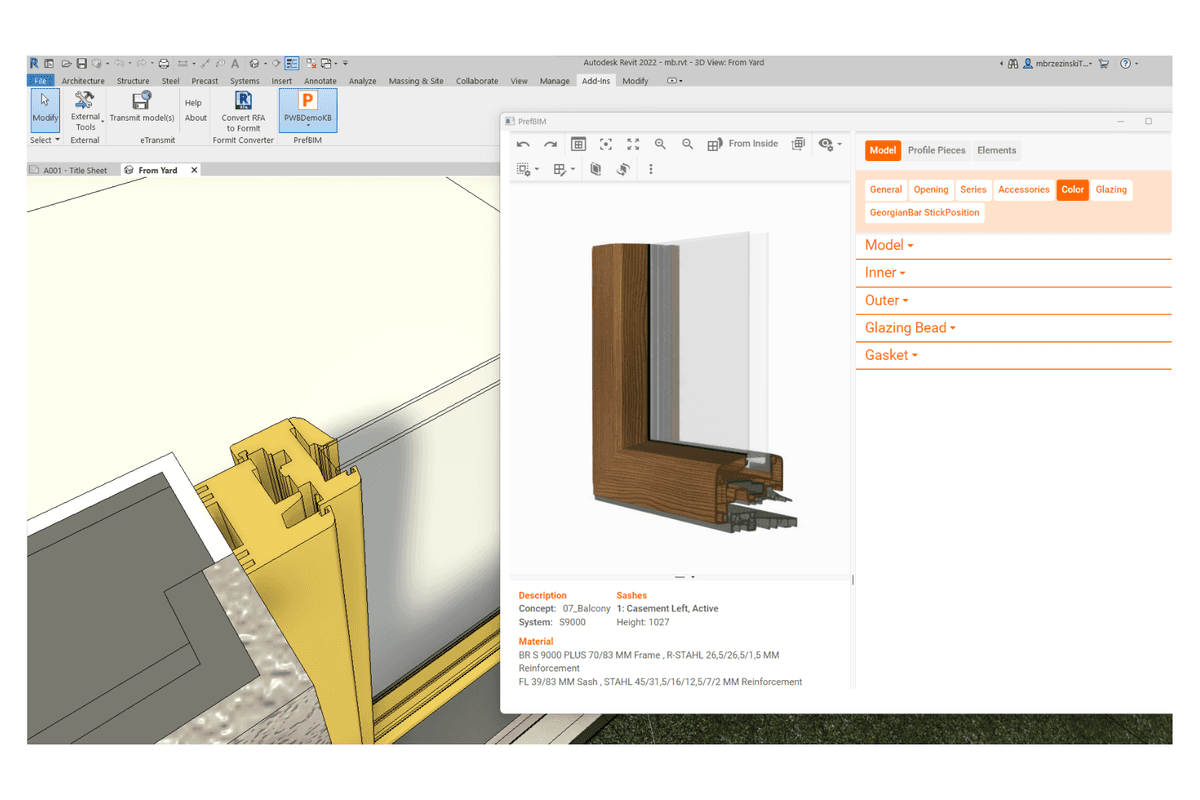
Task: Open the General sub-tab
Action: (x=886, y=190)
